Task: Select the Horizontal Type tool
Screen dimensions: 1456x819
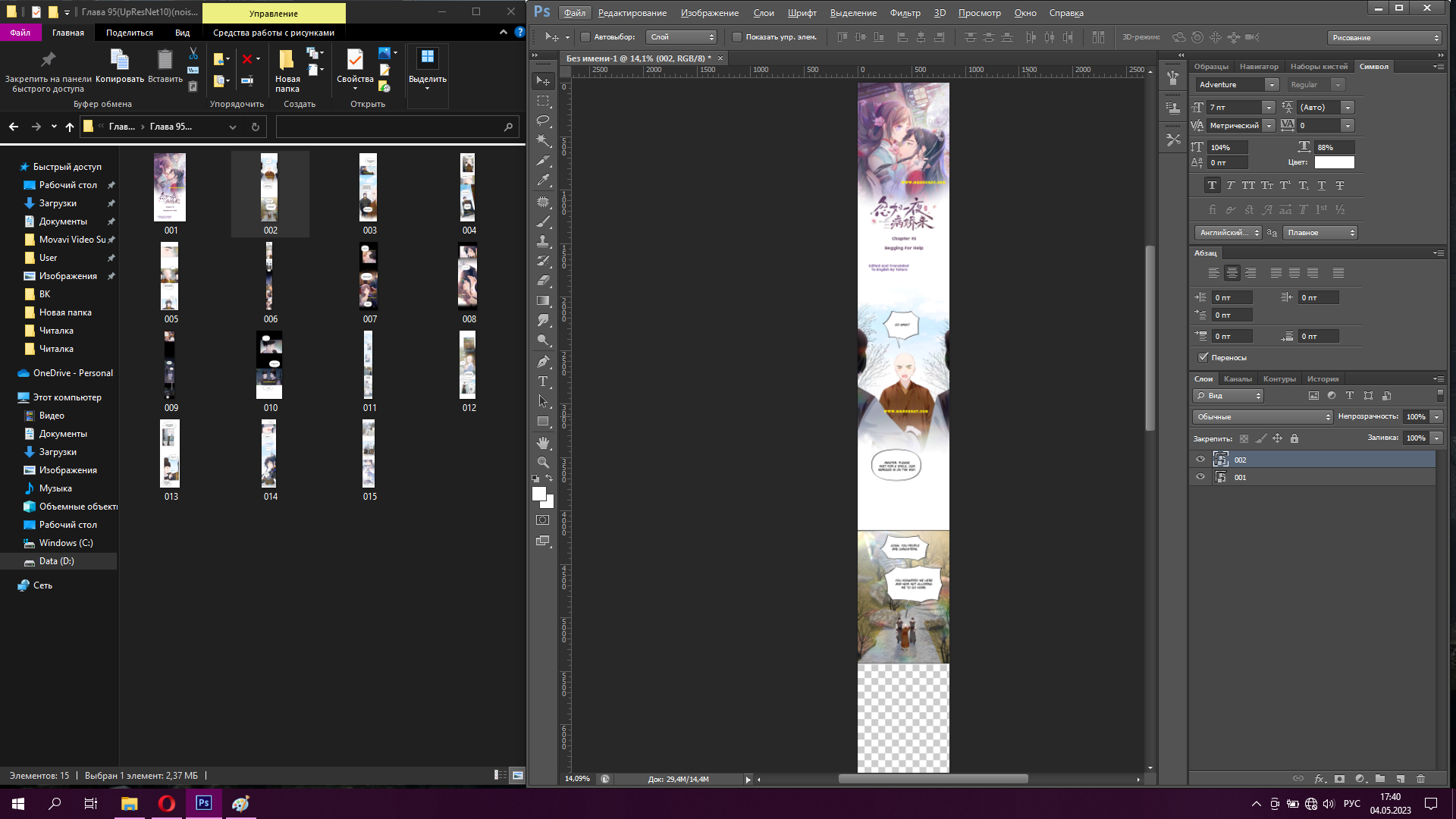Action: click(x=543, y=381)
